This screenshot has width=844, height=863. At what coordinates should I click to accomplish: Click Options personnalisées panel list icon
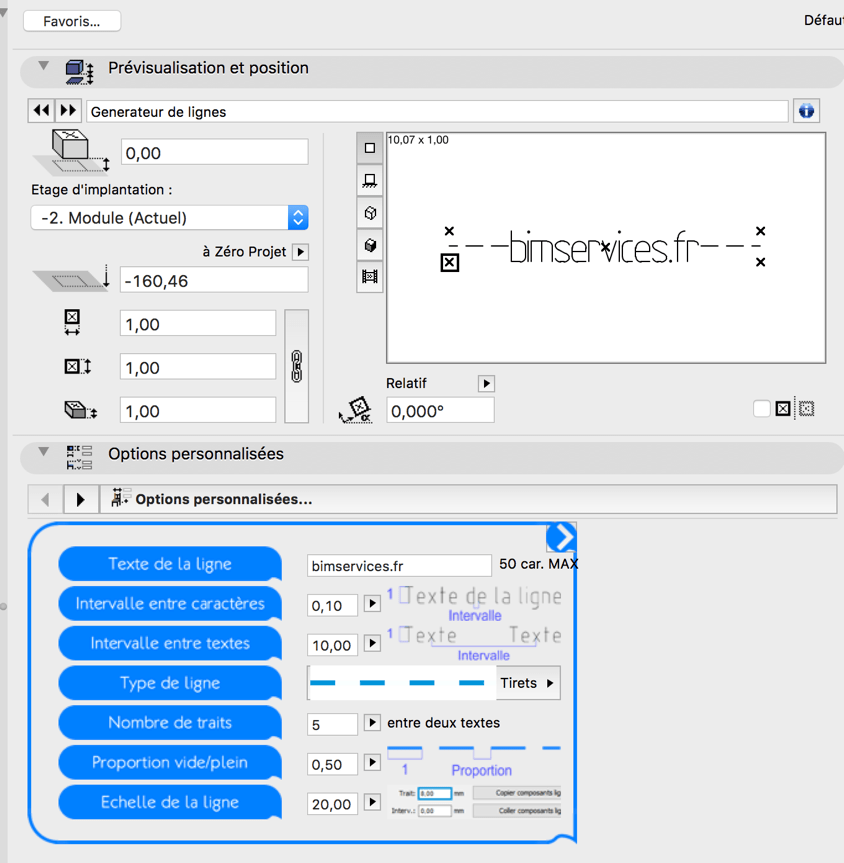tap(79, 457)
